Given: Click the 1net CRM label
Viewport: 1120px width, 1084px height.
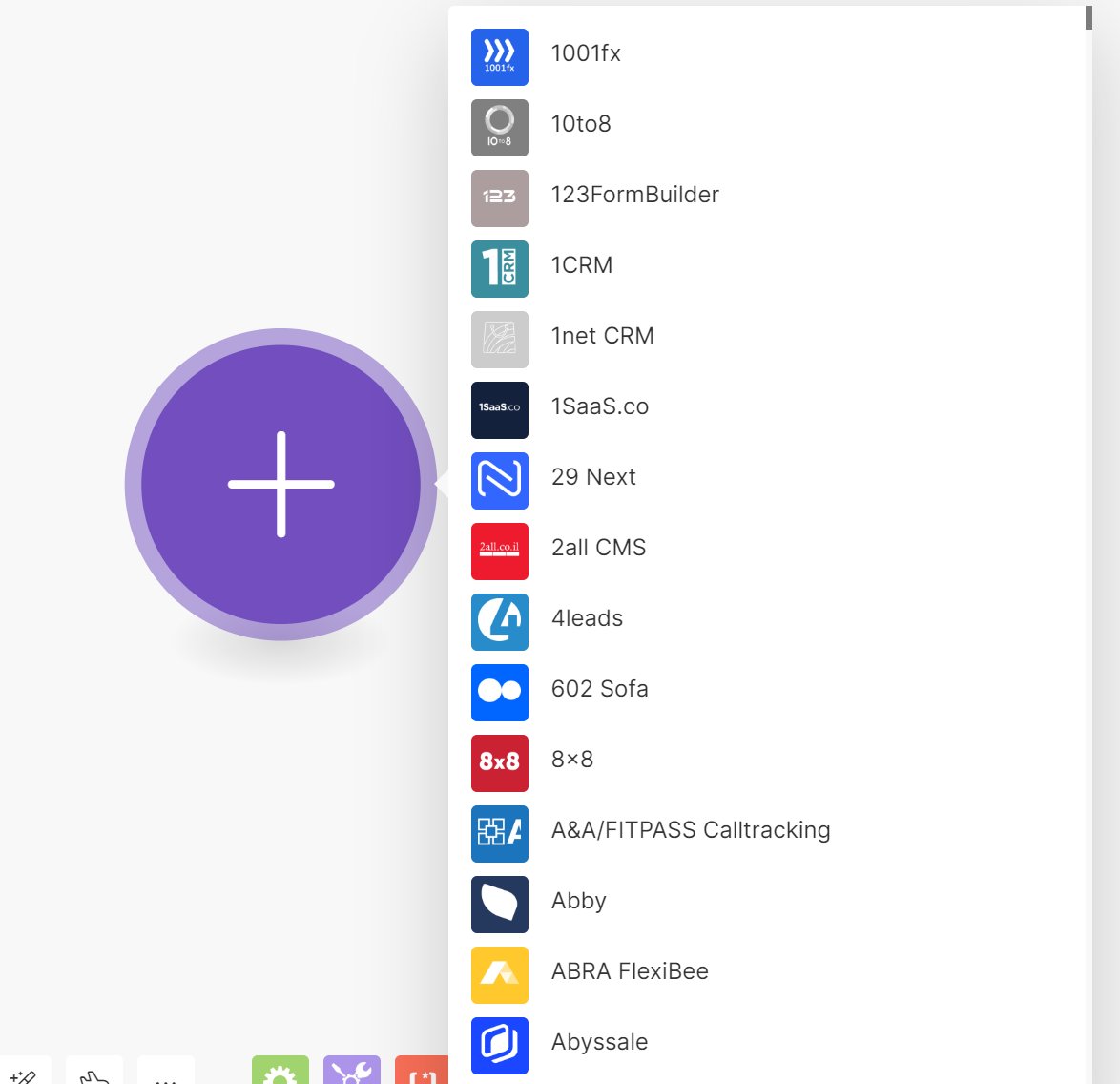Looking at the screenshot, I should tap(602, 337).
